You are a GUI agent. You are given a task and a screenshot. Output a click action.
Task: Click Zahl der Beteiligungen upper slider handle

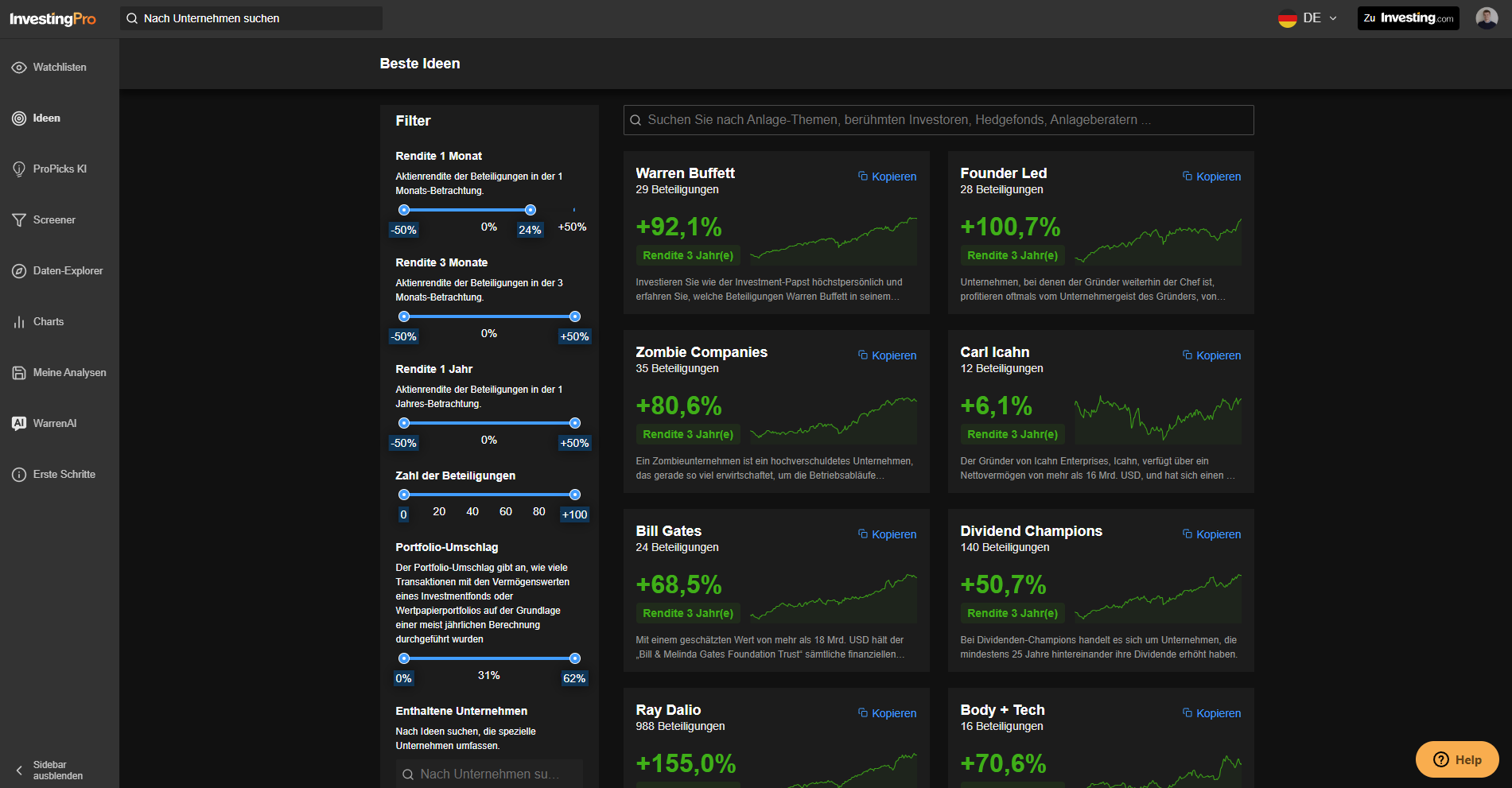point(575,495)
